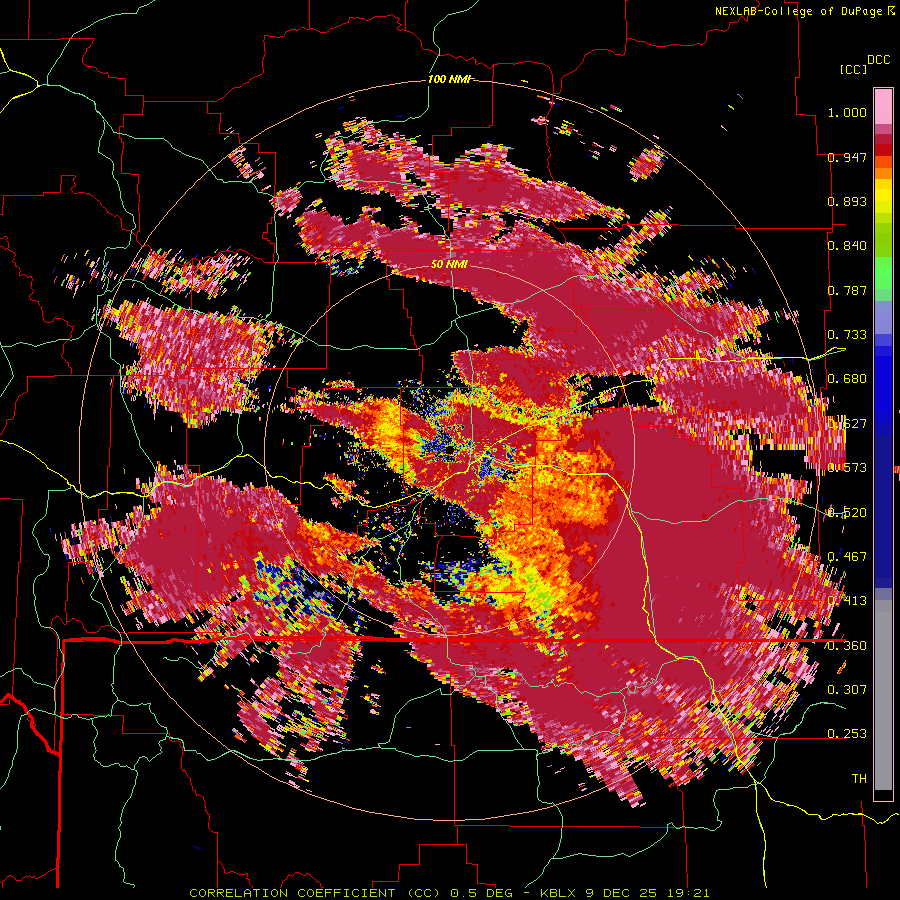The width and height of the screenshot is (900, 900).
Task: Click the [CC] units label
Action: point(853,69)
